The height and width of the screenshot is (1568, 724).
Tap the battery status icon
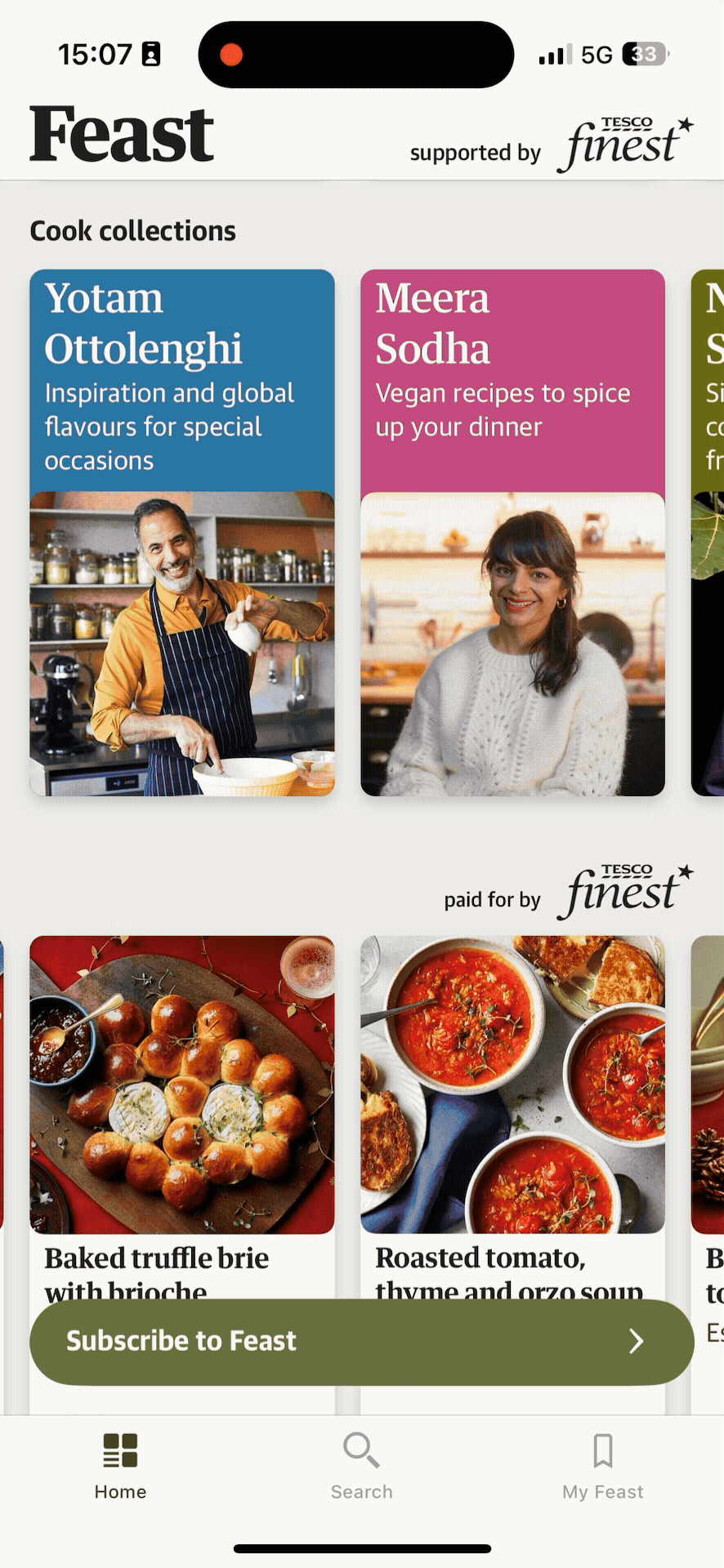click(646, 55)
